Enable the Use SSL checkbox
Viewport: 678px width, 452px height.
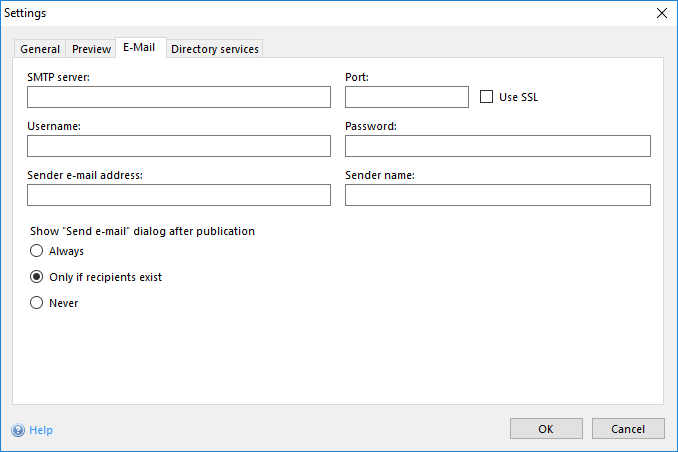[x=487, y=97]
